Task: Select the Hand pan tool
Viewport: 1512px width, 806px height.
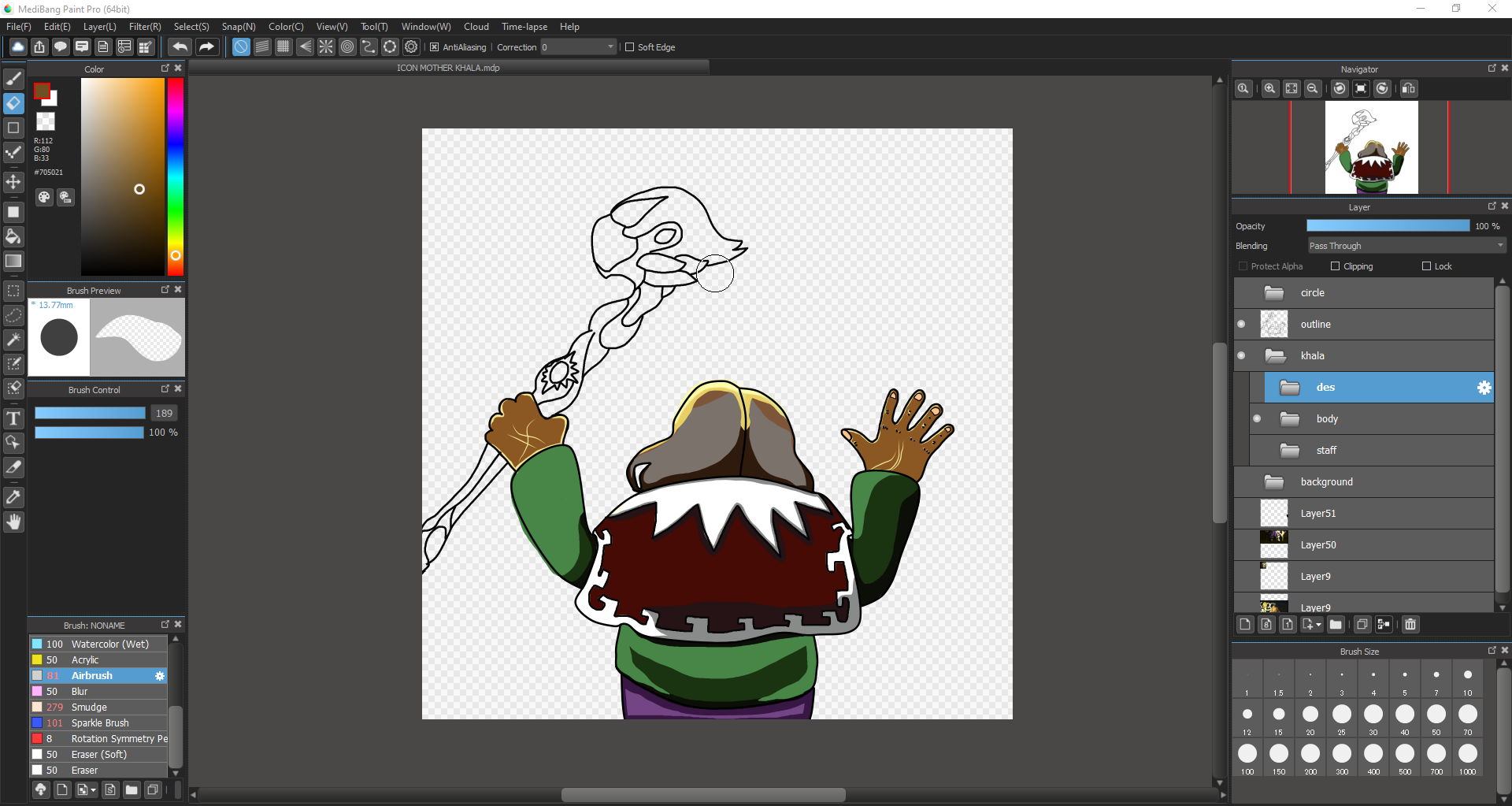Action: (13, 522)
